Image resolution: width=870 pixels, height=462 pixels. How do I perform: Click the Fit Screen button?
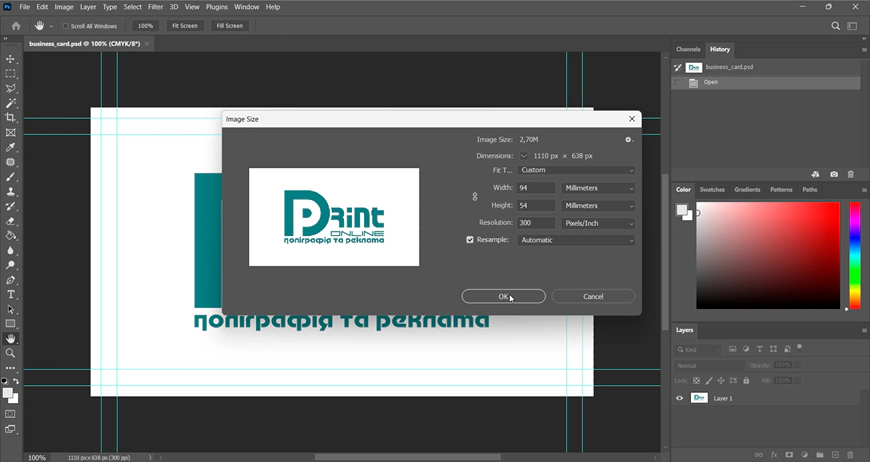(x=185, y=26)
